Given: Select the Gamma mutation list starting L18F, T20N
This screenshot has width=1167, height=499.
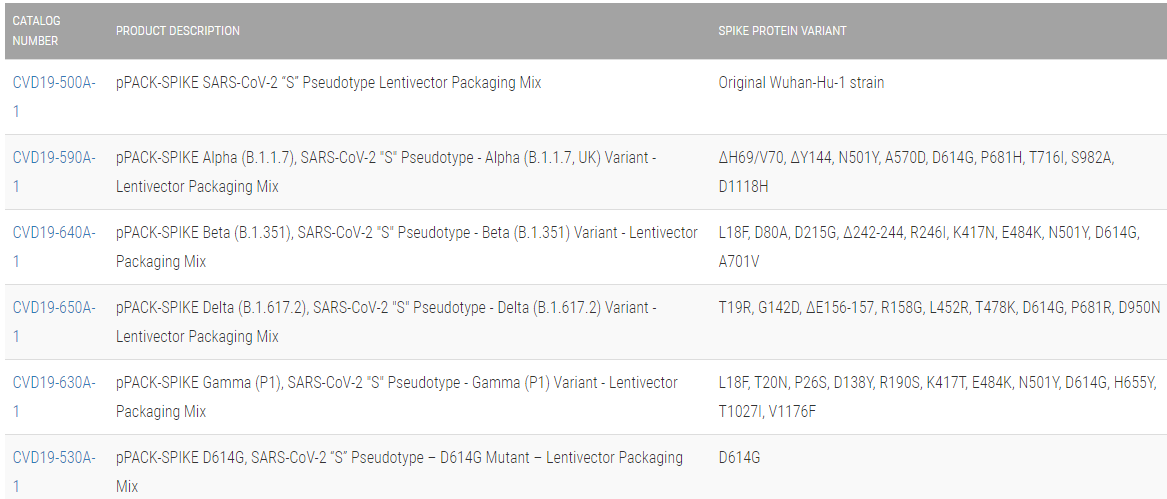Looking at the screenshot, I should tap(936, 397).
